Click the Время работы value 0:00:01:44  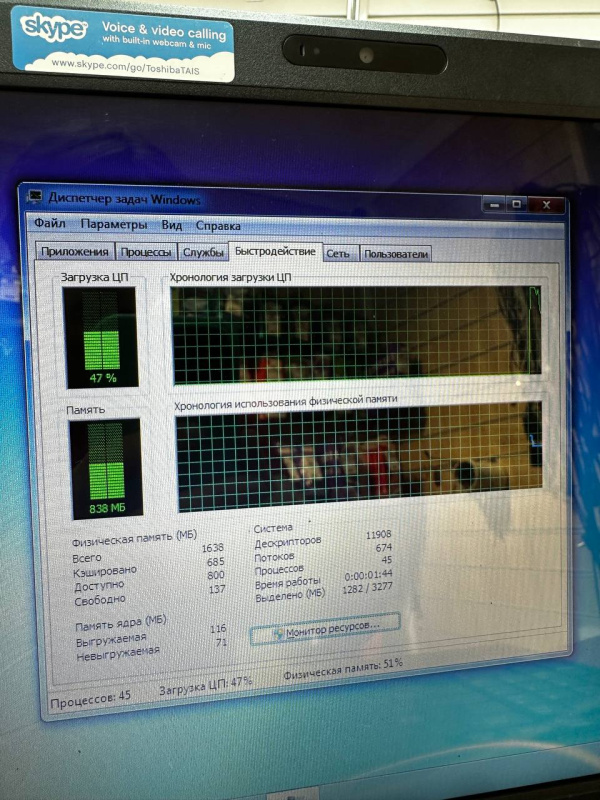click(x=368, y=575)
